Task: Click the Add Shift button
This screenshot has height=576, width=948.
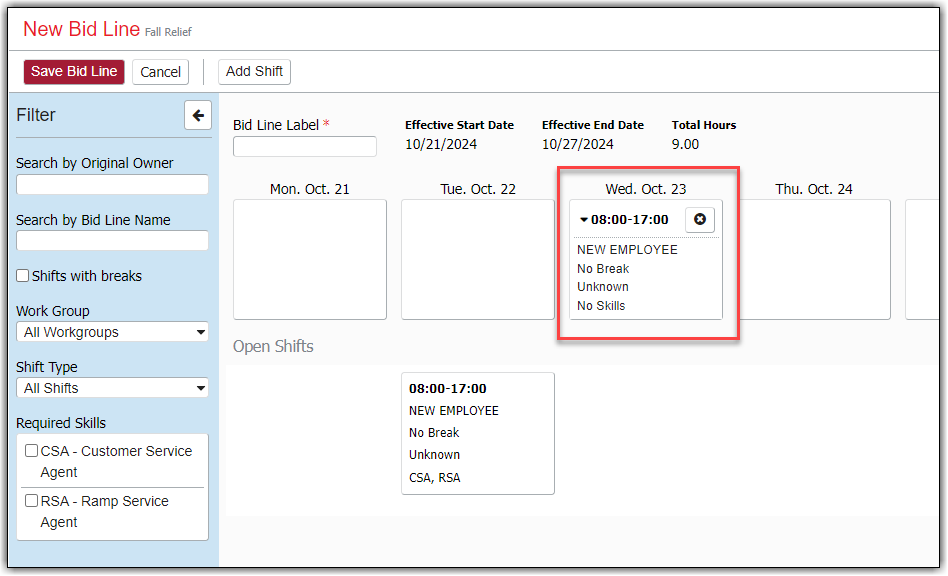Action: pyautogui.click(x=254, y=72)
